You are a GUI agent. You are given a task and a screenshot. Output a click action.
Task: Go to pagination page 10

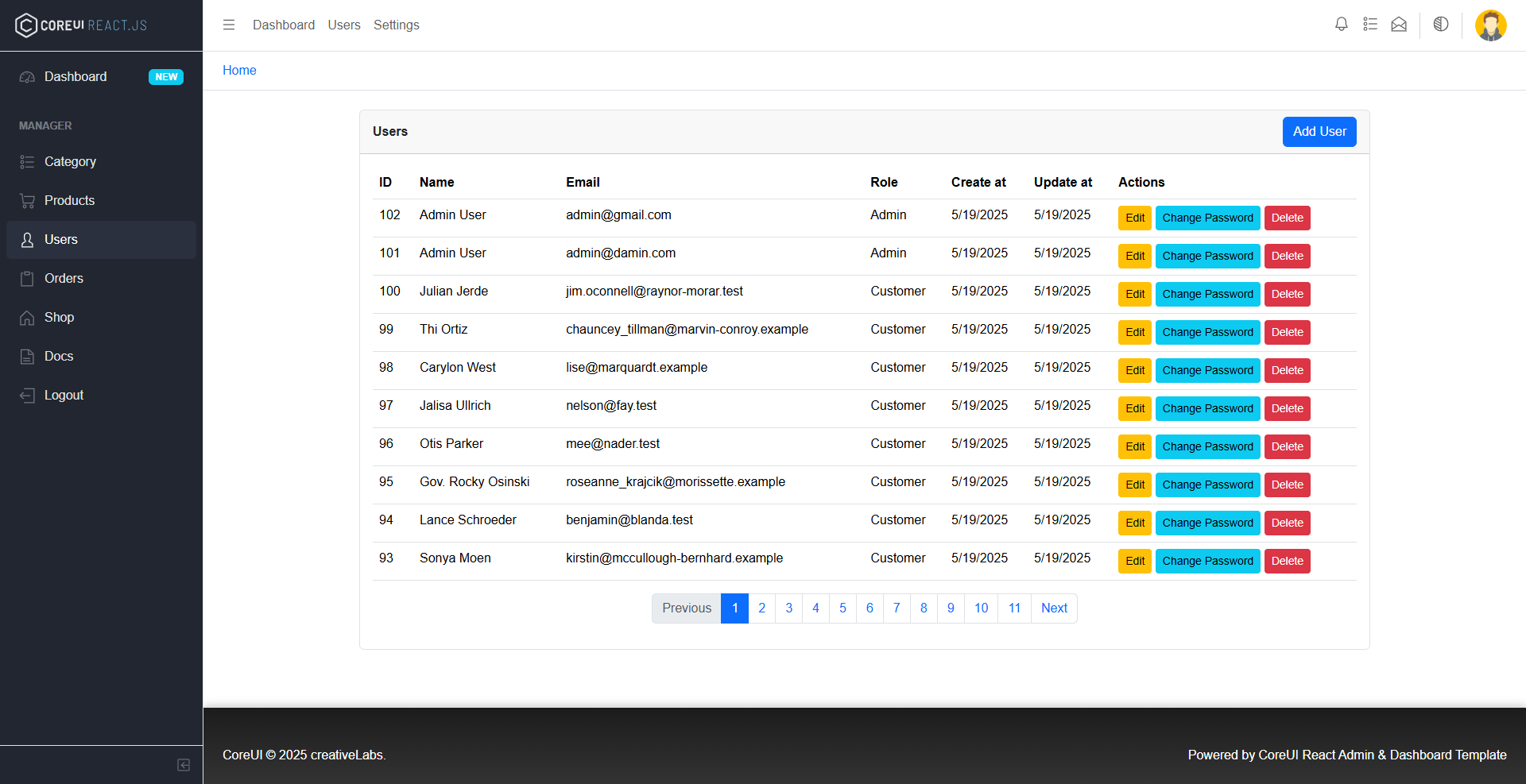click(x=981, y=608)
